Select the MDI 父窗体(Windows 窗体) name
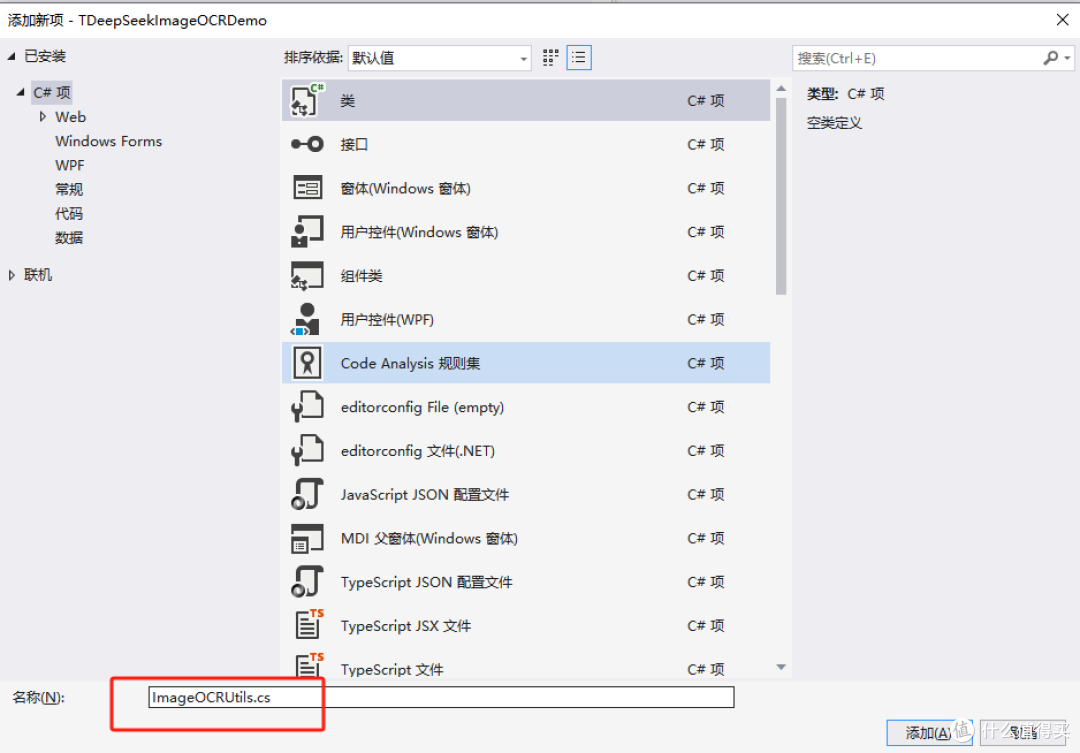The width and height of the screenshot is (1080, 753). point(429,538)
